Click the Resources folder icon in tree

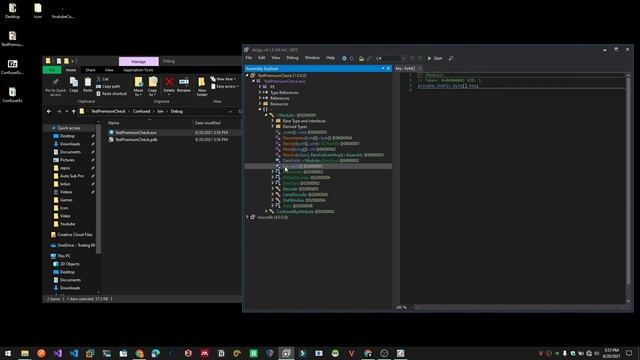pos(265,104)
